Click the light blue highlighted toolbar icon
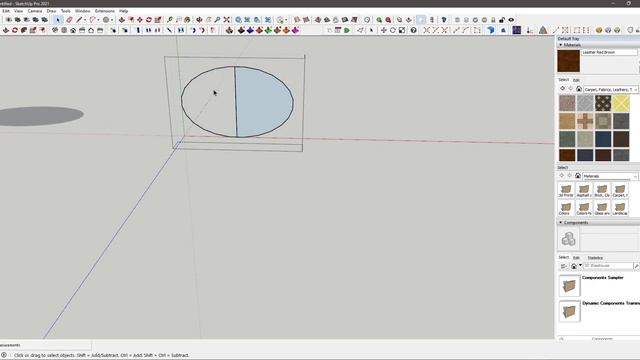 [421, 20]
